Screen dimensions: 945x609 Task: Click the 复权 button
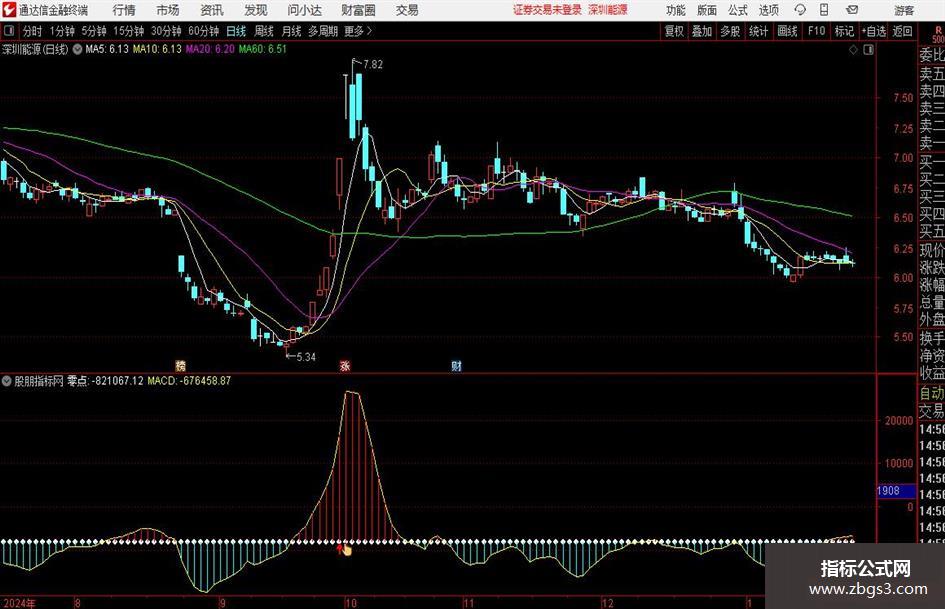(674, 31)
